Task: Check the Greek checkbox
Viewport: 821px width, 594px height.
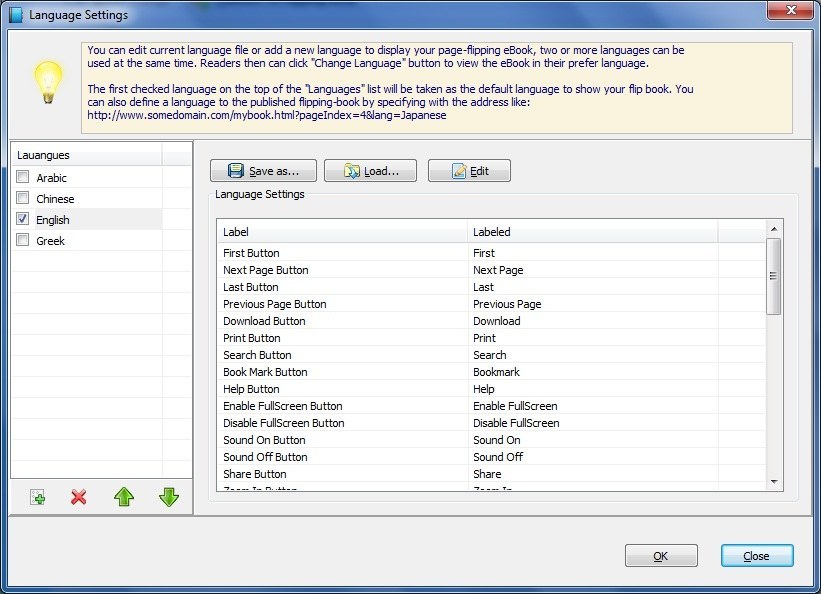Action: point(22,240)
